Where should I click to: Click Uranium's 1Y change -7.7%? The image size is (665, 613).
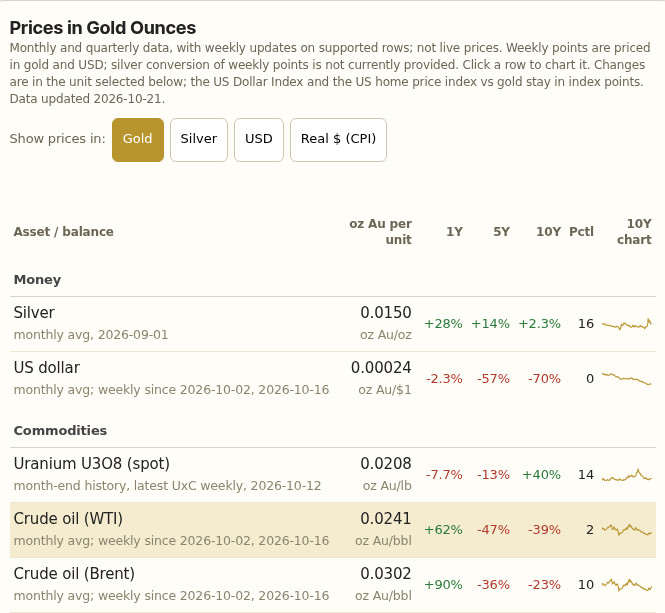tap(444, 475)
